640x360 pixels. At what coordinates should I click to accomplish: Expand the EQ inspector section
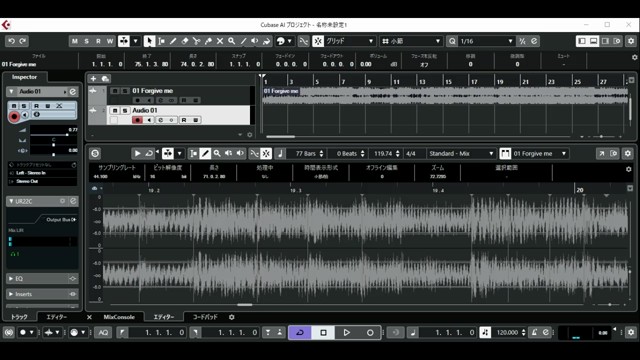(11, 278)
